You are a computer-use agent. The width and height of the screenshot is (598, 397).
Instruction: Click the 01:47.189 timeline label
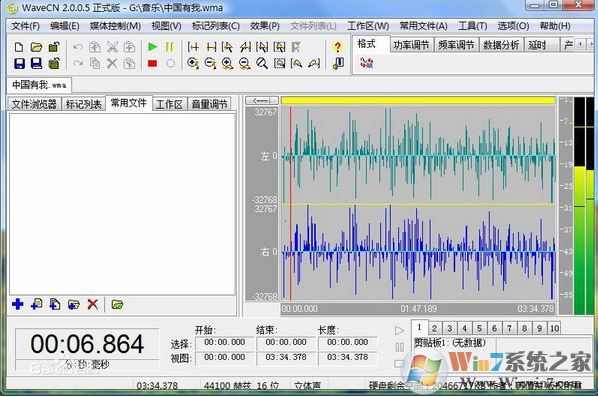click(418, 309)
